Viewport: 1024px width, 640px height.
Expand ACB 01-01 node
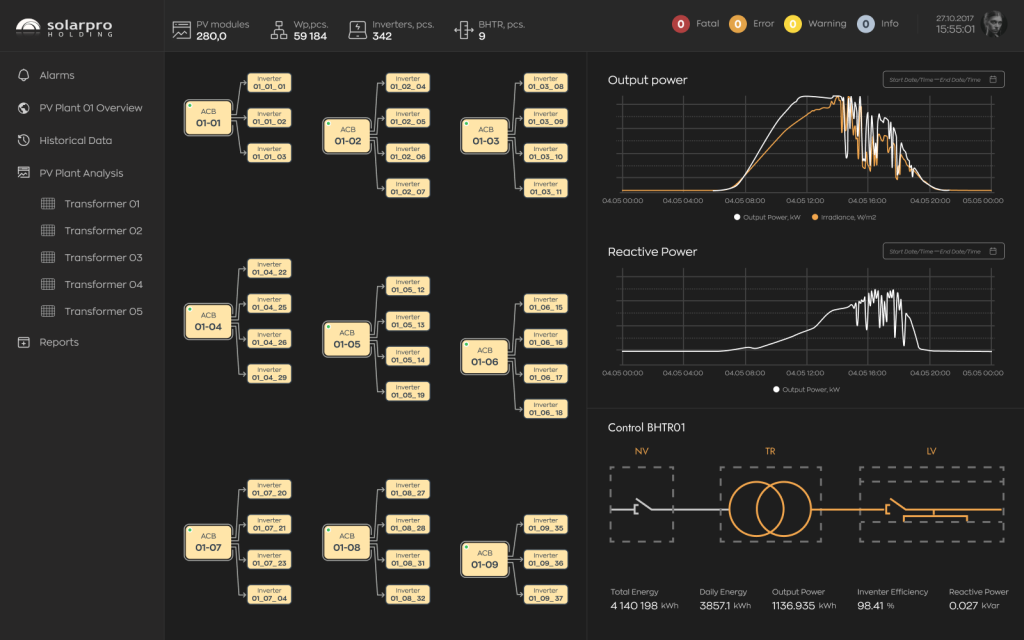coord(208,118)
